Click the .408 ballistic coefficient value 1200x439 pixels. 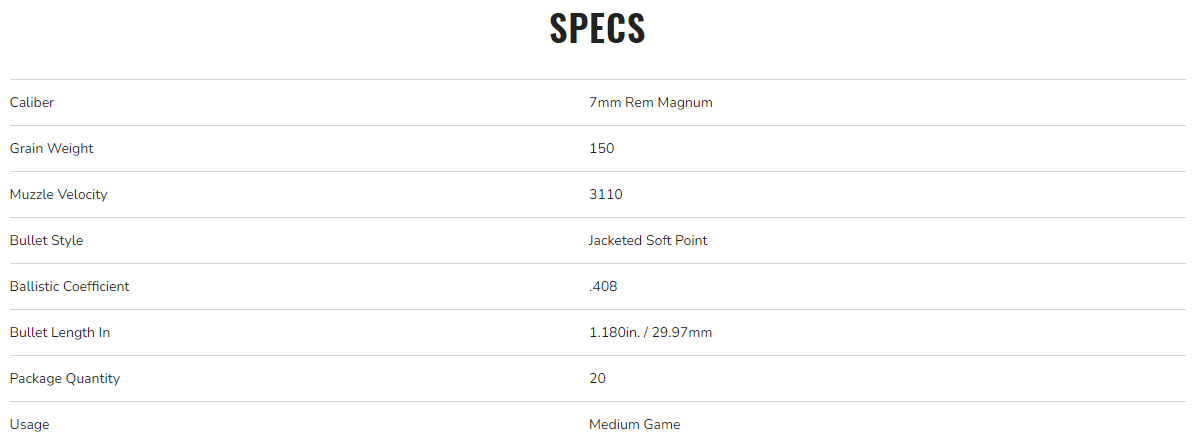point(603,286)
